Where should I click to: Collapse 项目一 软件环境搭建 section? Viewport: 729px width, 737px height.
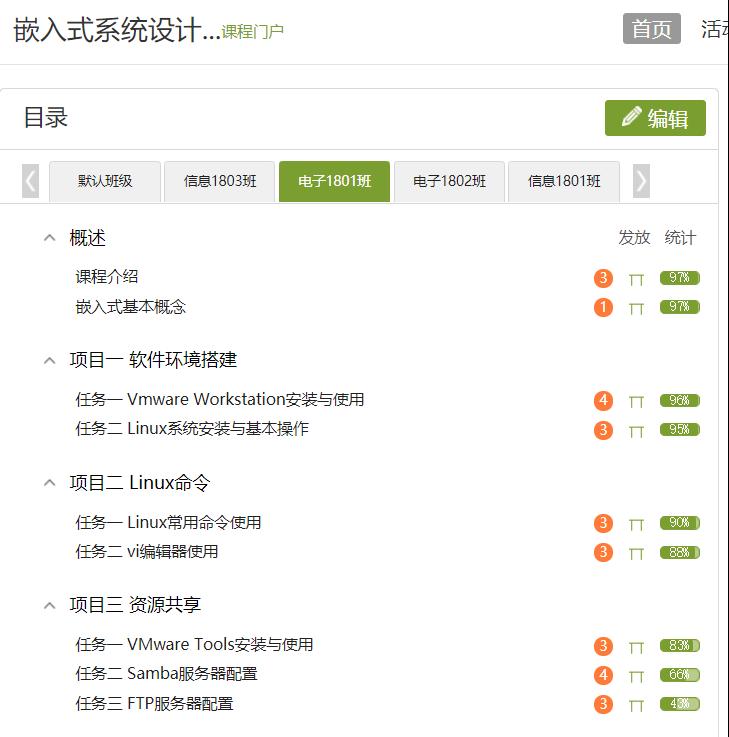[x=49, y=360]
